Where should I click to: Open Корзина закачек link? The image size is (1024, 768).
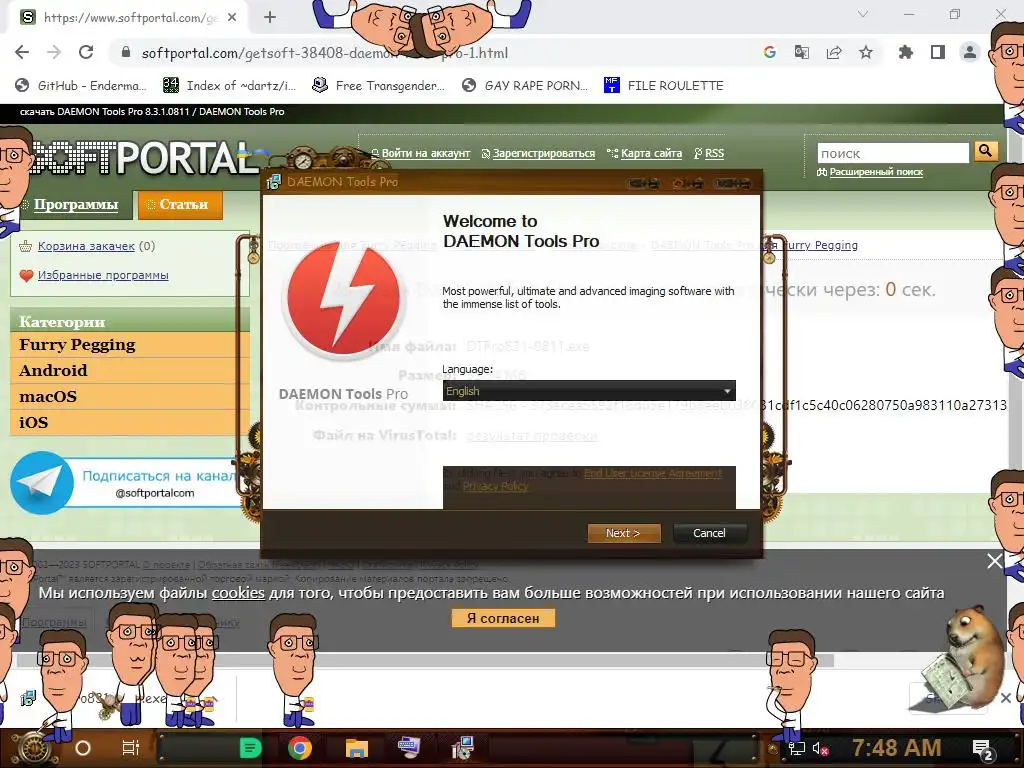point(86,246)
